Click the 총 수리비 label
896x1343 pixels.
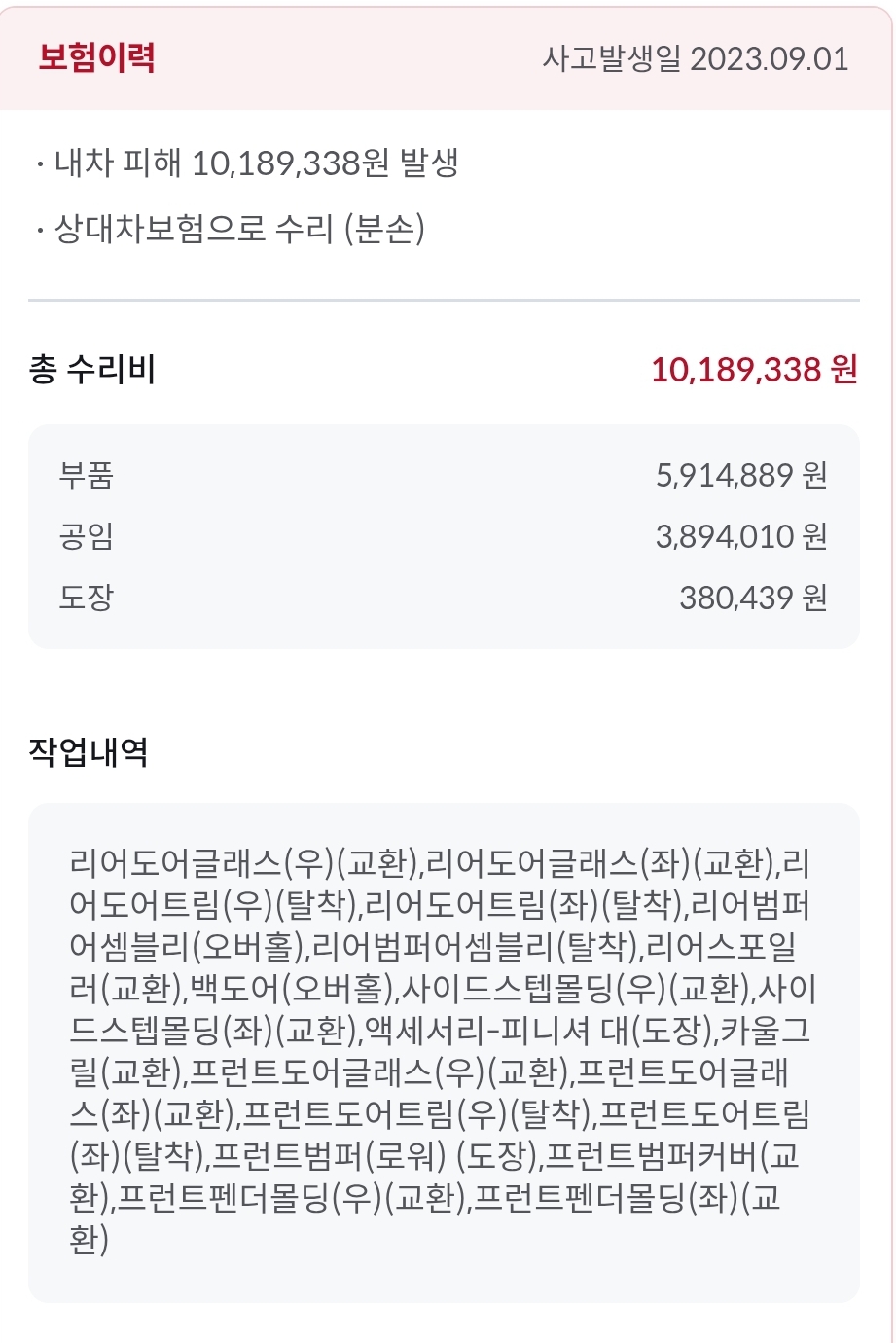92,370
